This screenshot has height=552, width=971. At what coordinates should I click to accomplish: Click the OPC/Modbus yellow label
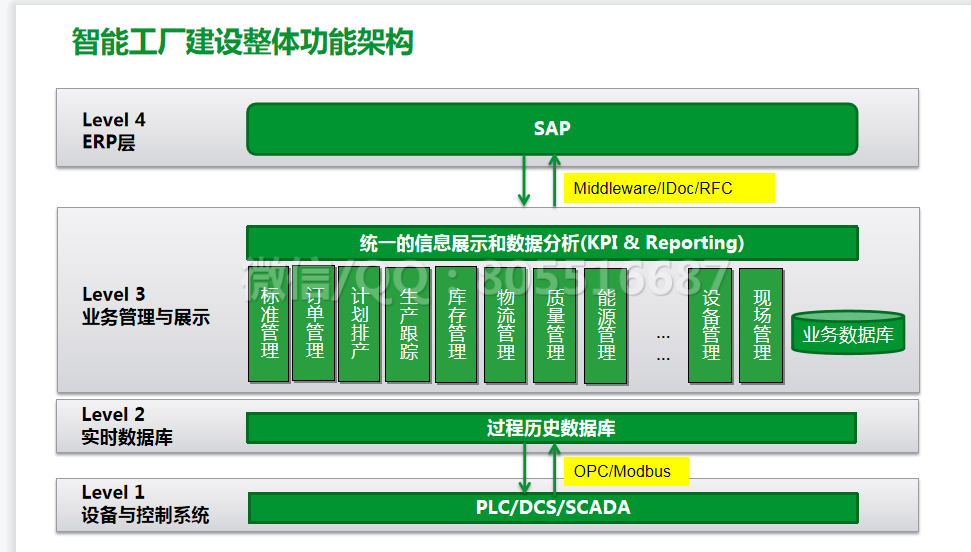pos(626,471)
